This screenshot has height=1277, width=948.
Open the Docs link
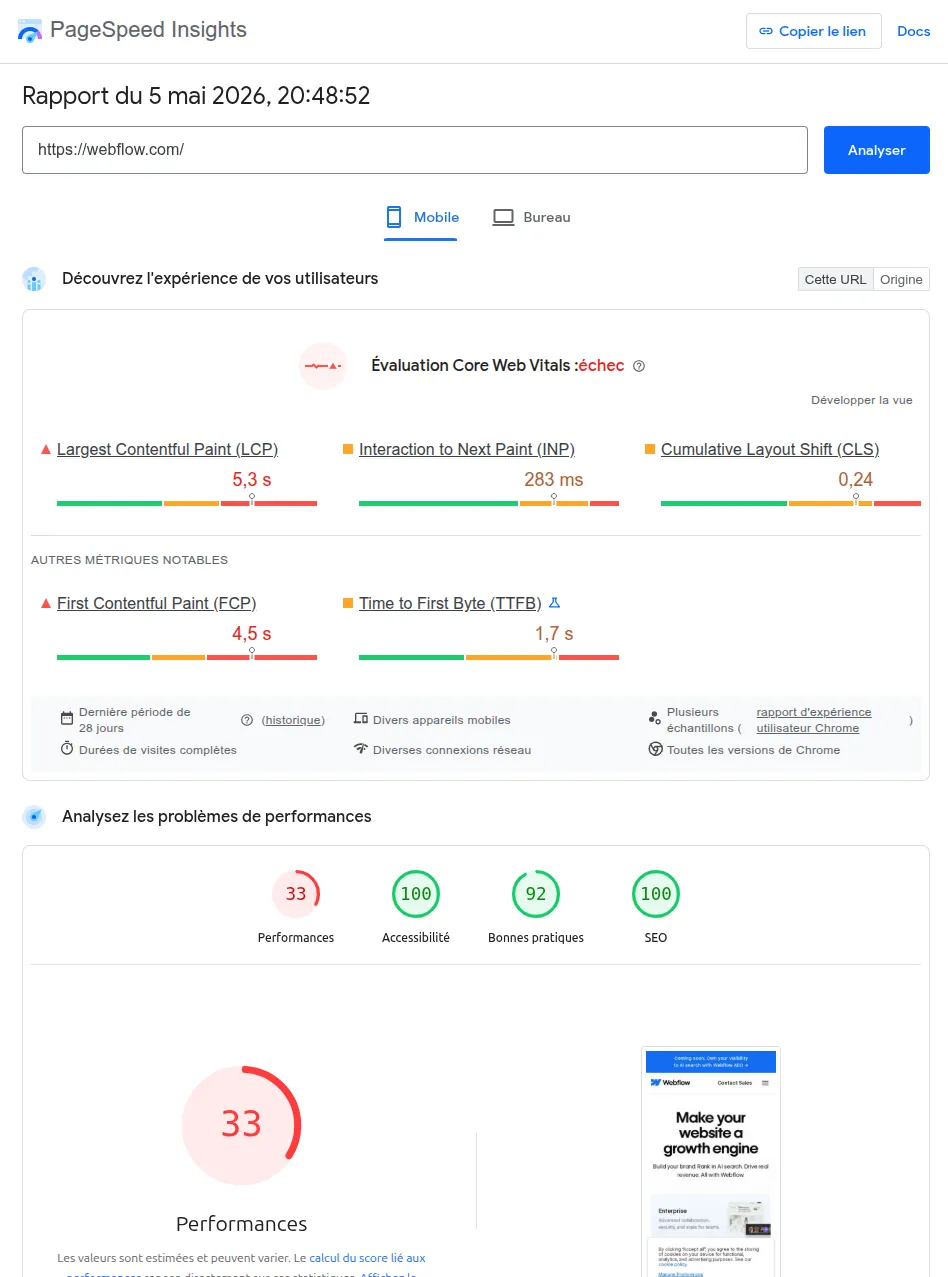point(914,31)
